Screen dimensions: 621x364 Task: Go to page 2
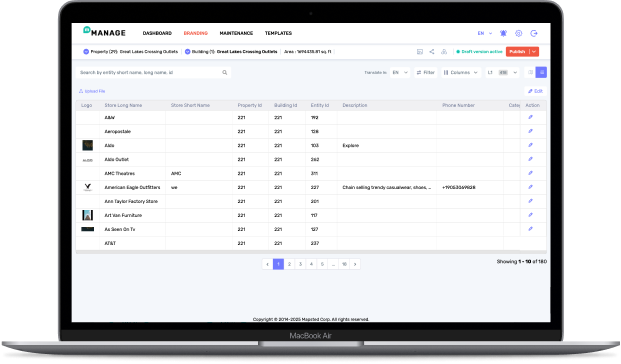290,264
